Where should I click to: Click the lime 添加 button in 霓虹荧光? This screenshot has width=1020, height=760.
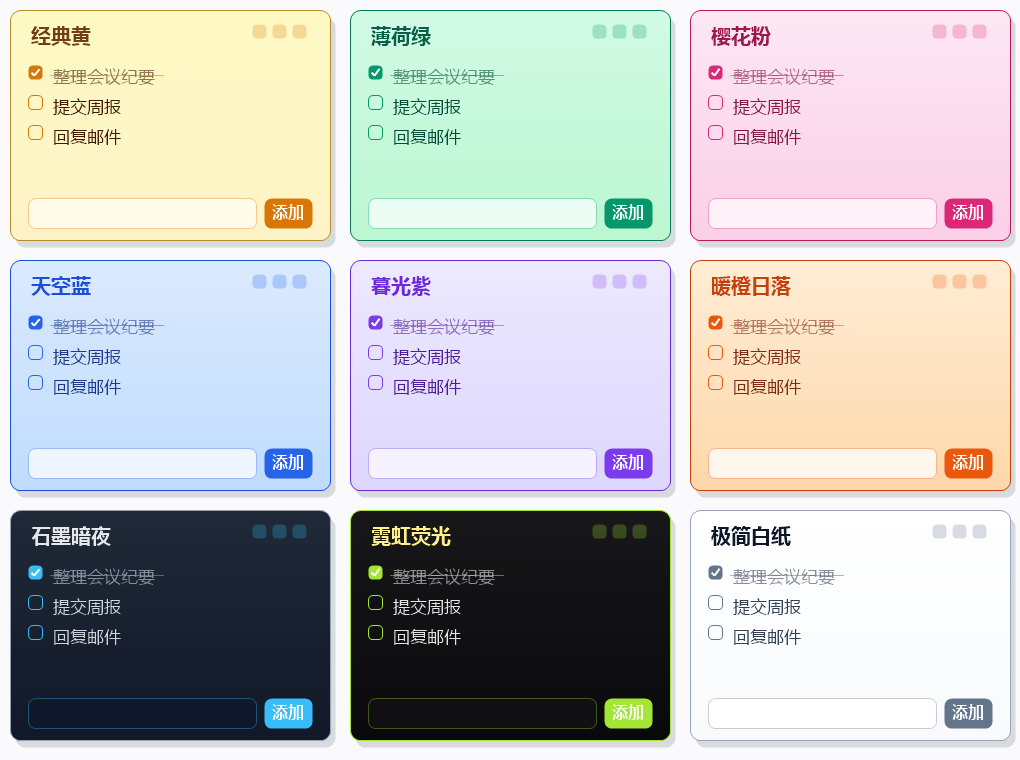628,713
